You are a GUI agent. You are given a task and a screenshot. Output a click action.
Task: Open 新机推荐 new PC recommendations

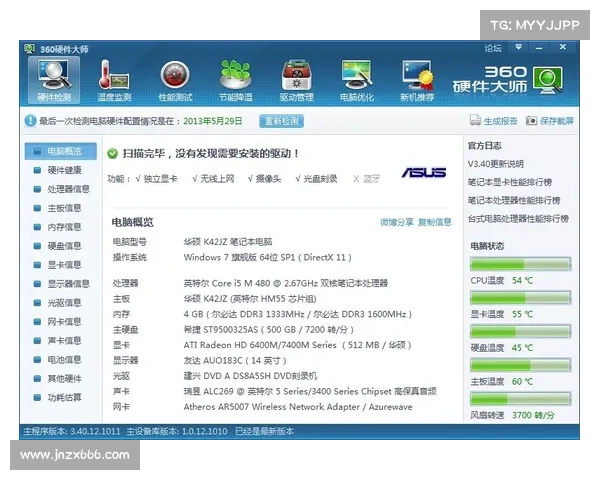tap(417, 80)
